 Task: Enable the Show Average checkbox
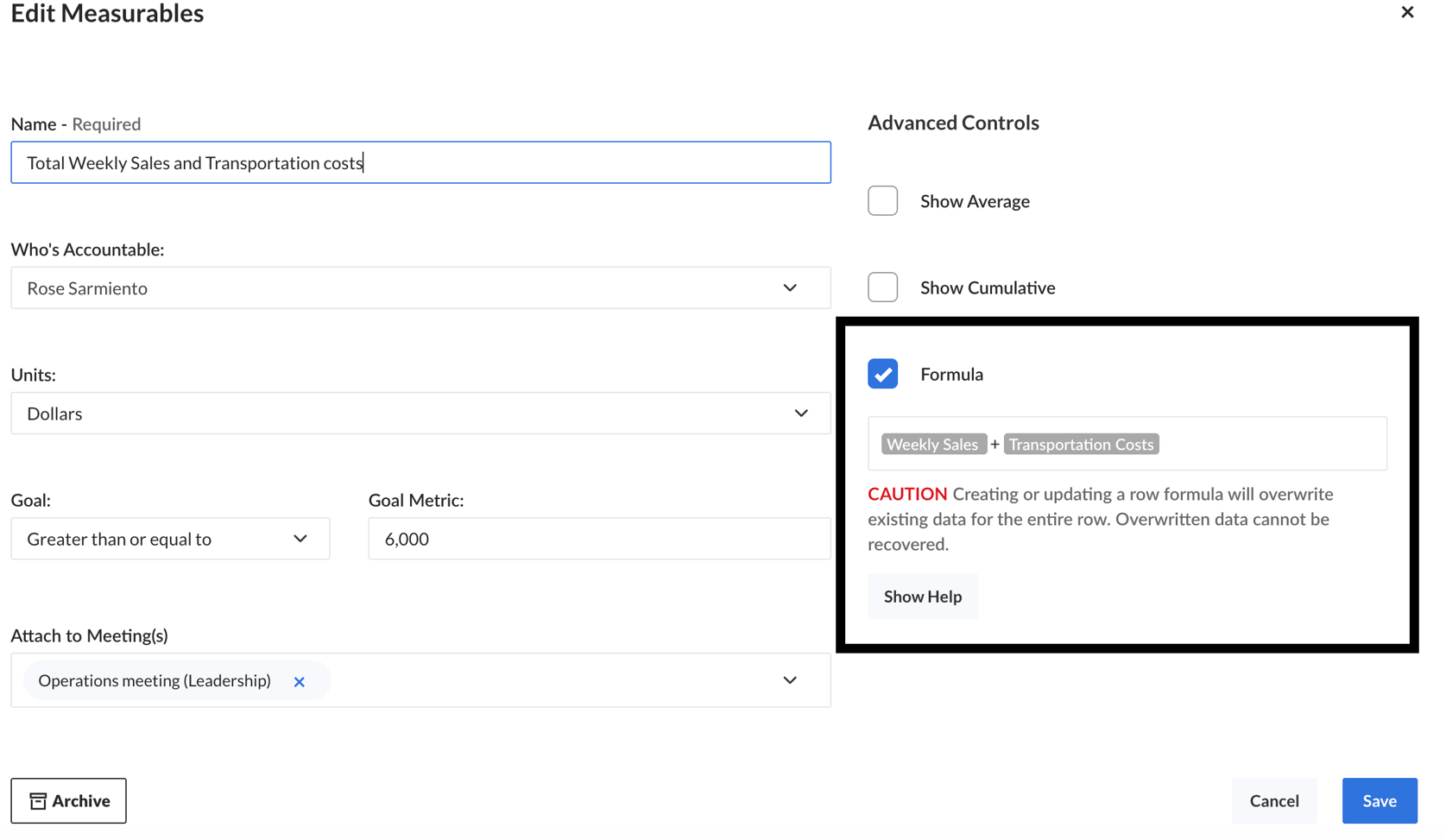click(882, 201)
